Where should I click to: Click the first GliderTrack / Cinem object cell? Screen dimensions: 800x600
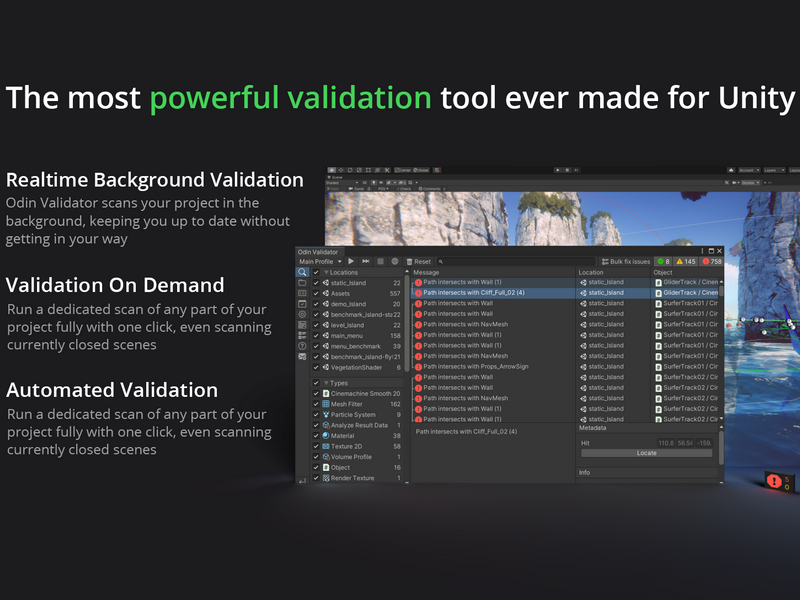coord(686,282)
